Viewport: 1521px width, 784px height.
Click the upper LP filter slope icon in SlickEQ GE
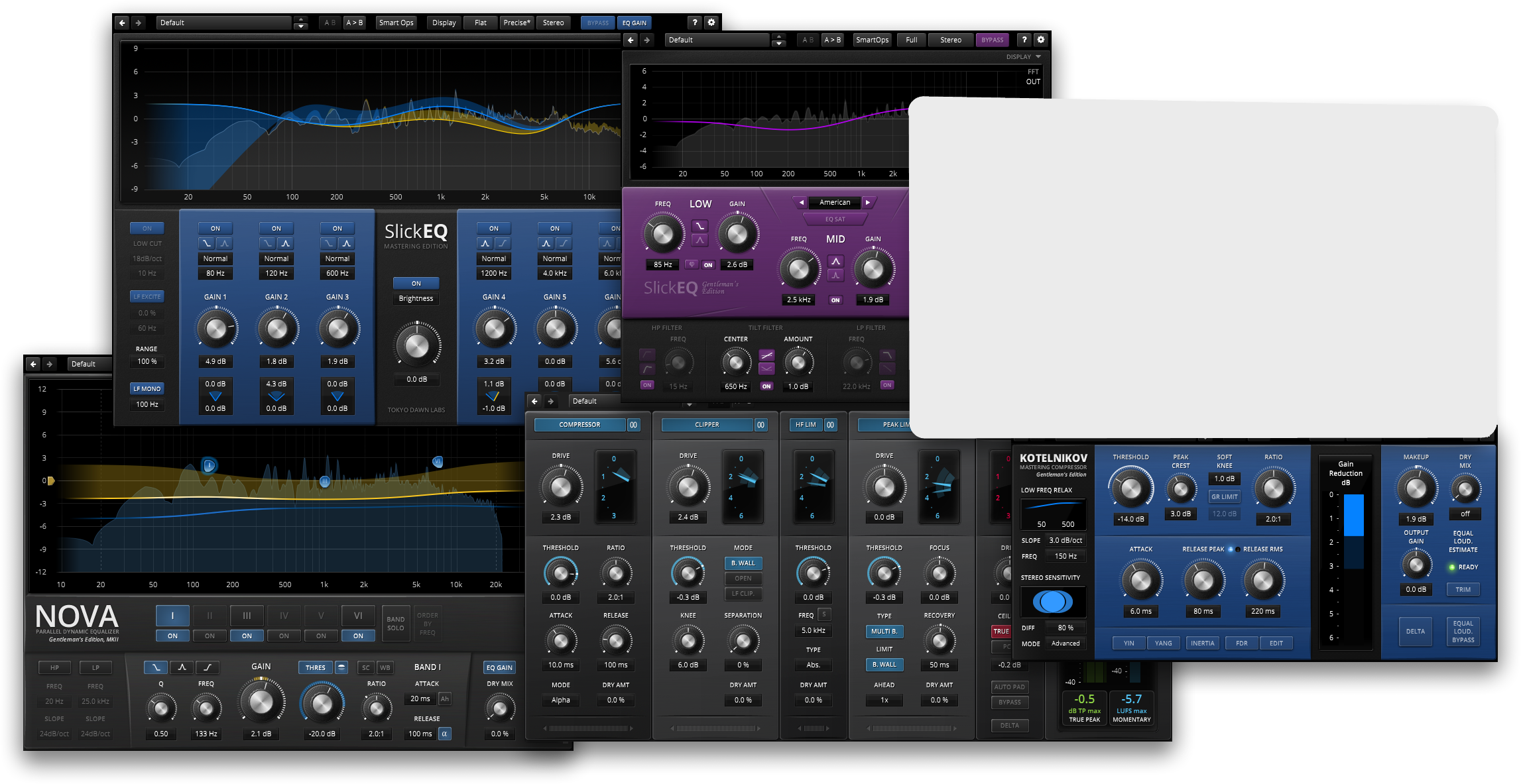click(887, 356)
